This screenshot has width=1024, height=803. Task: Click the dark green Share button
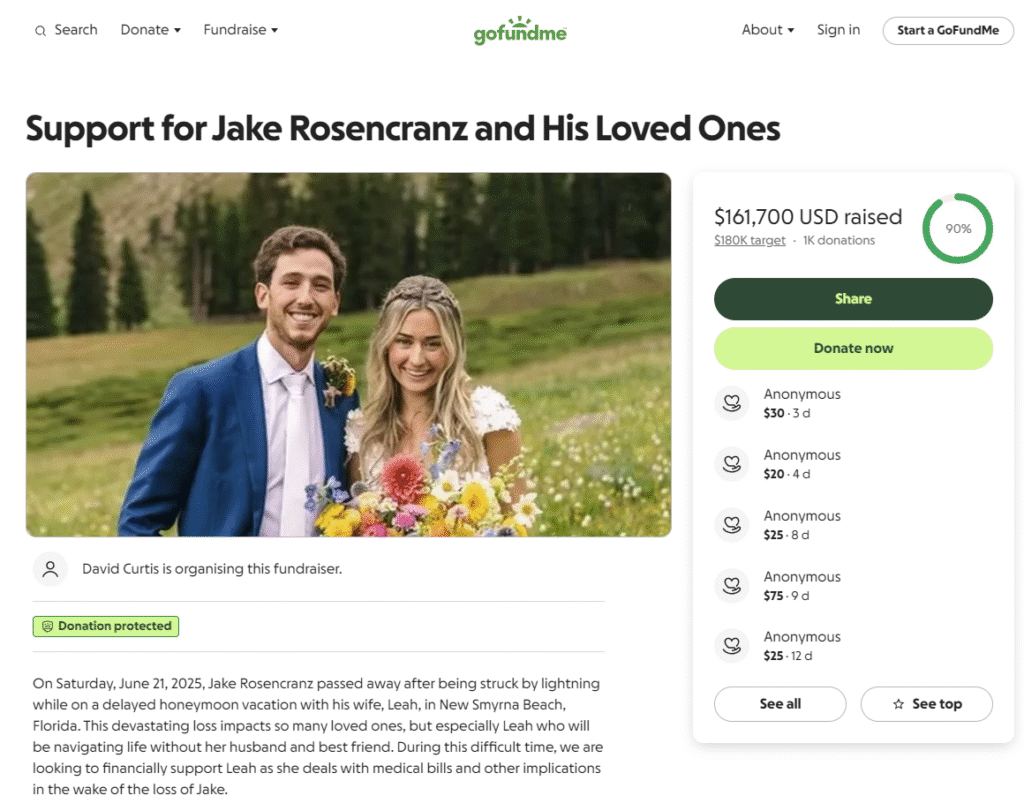[853, 299]
